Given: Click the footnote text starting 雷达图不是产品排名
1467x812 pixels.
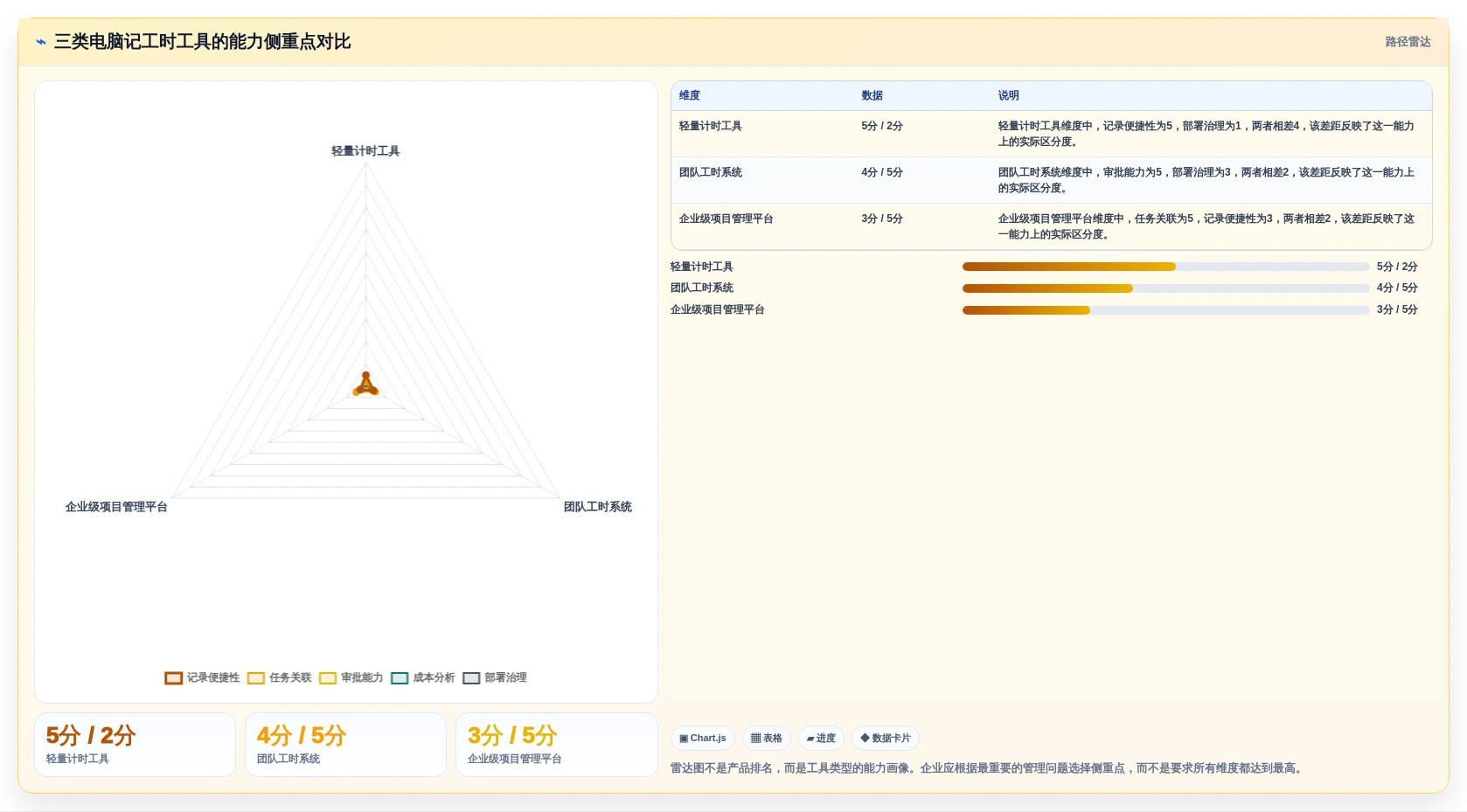Looking at the screenshot, I should click(x=988, y=768).
